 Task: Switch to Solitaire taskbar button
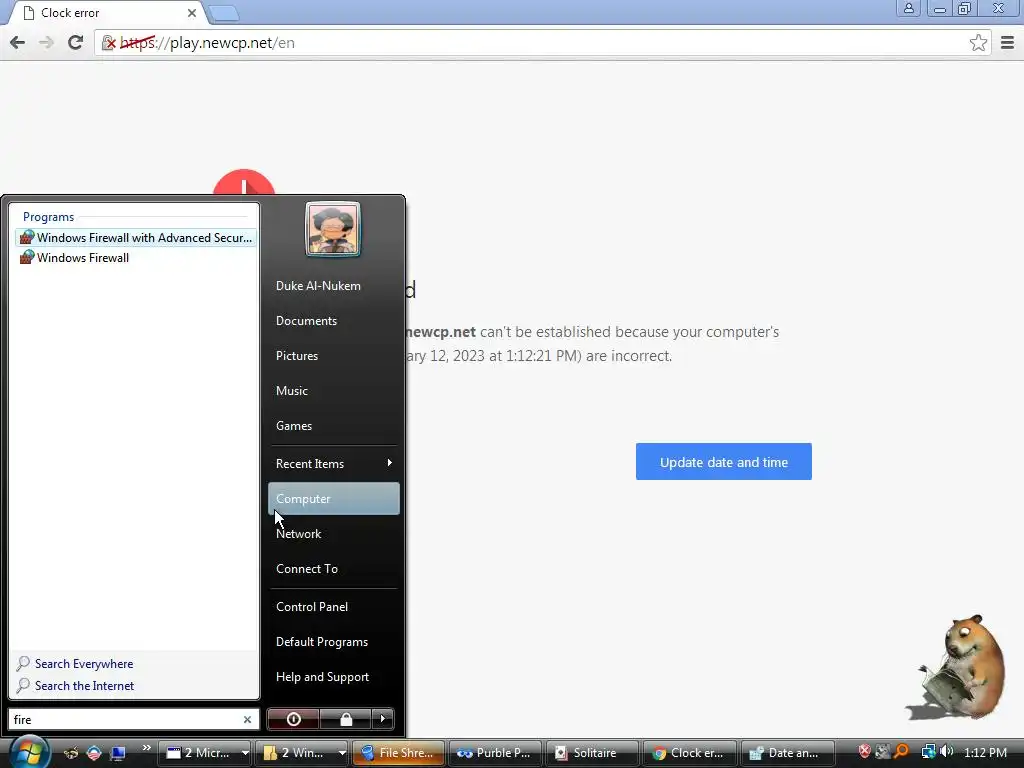pyautogui.click(x=592, y=753)
